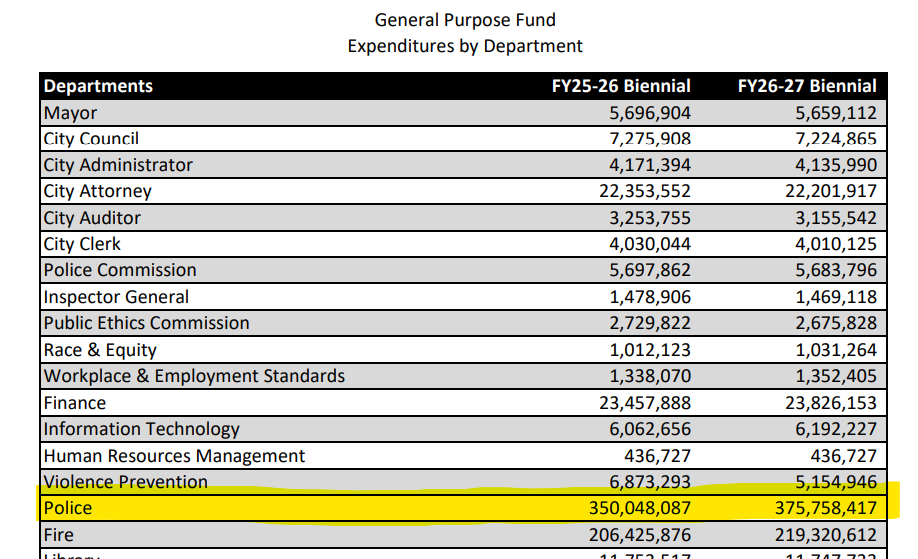The image size is (918, 559).
Task: Select the Mayor department cell
Action: click(x=70, y=113)
